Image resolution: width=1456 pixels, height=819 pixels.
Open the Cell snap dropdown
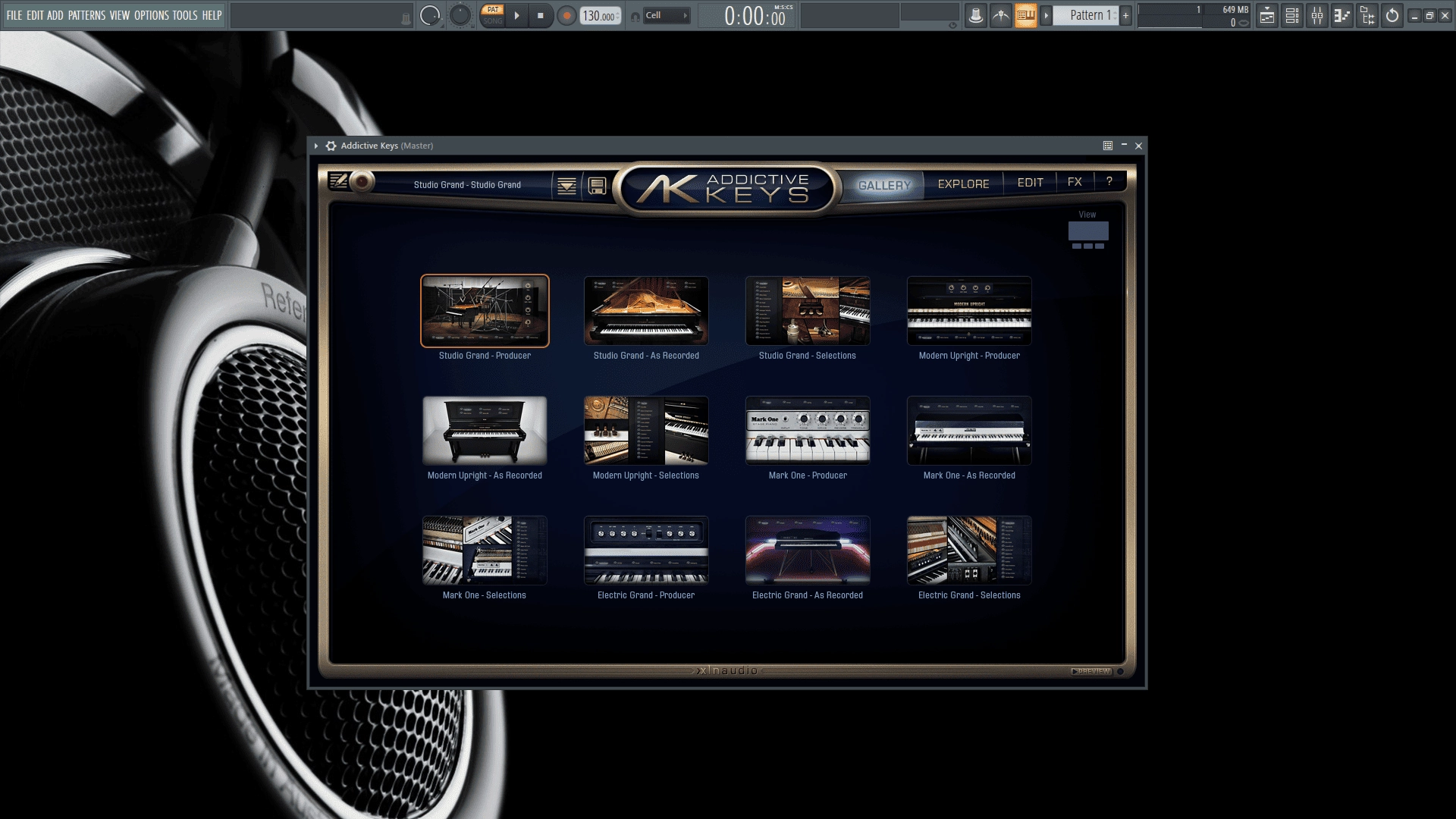coord(667,15)
